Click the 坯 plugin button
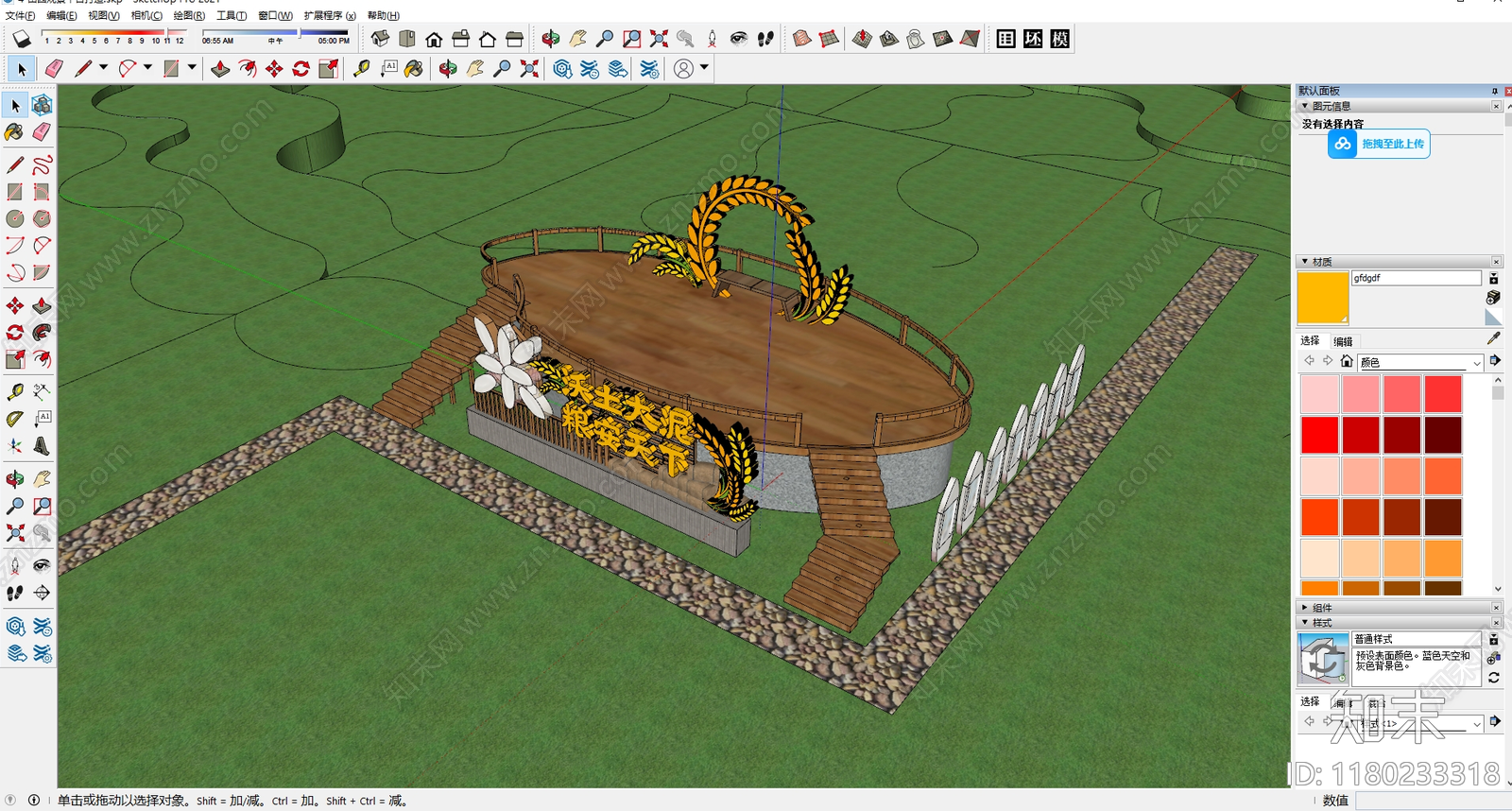This screenshot has height=811, width=1512. tap(1033, 39)
